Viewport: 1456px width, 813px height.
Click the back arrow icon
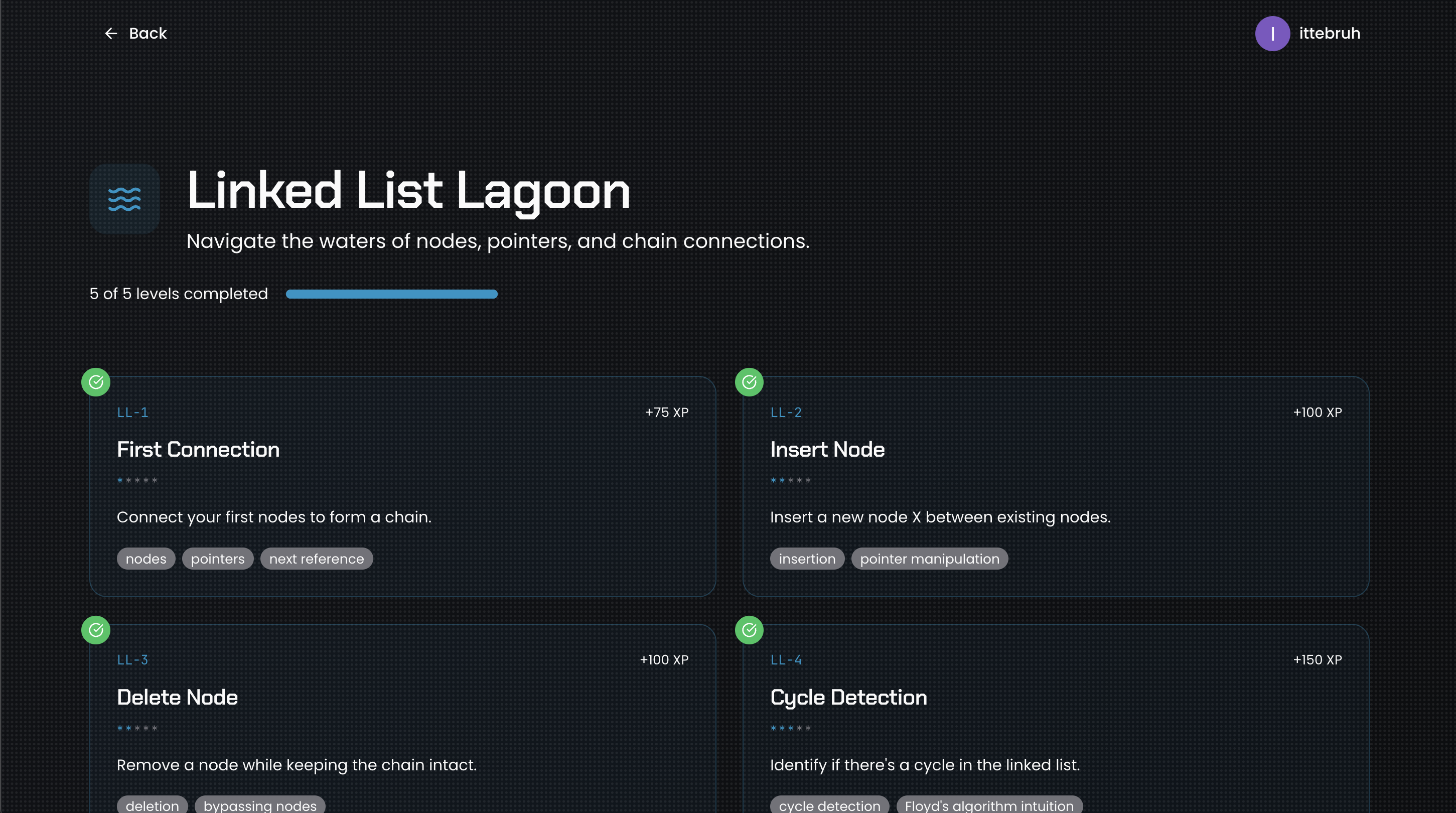pyautogui.click(x=111, y=33)
